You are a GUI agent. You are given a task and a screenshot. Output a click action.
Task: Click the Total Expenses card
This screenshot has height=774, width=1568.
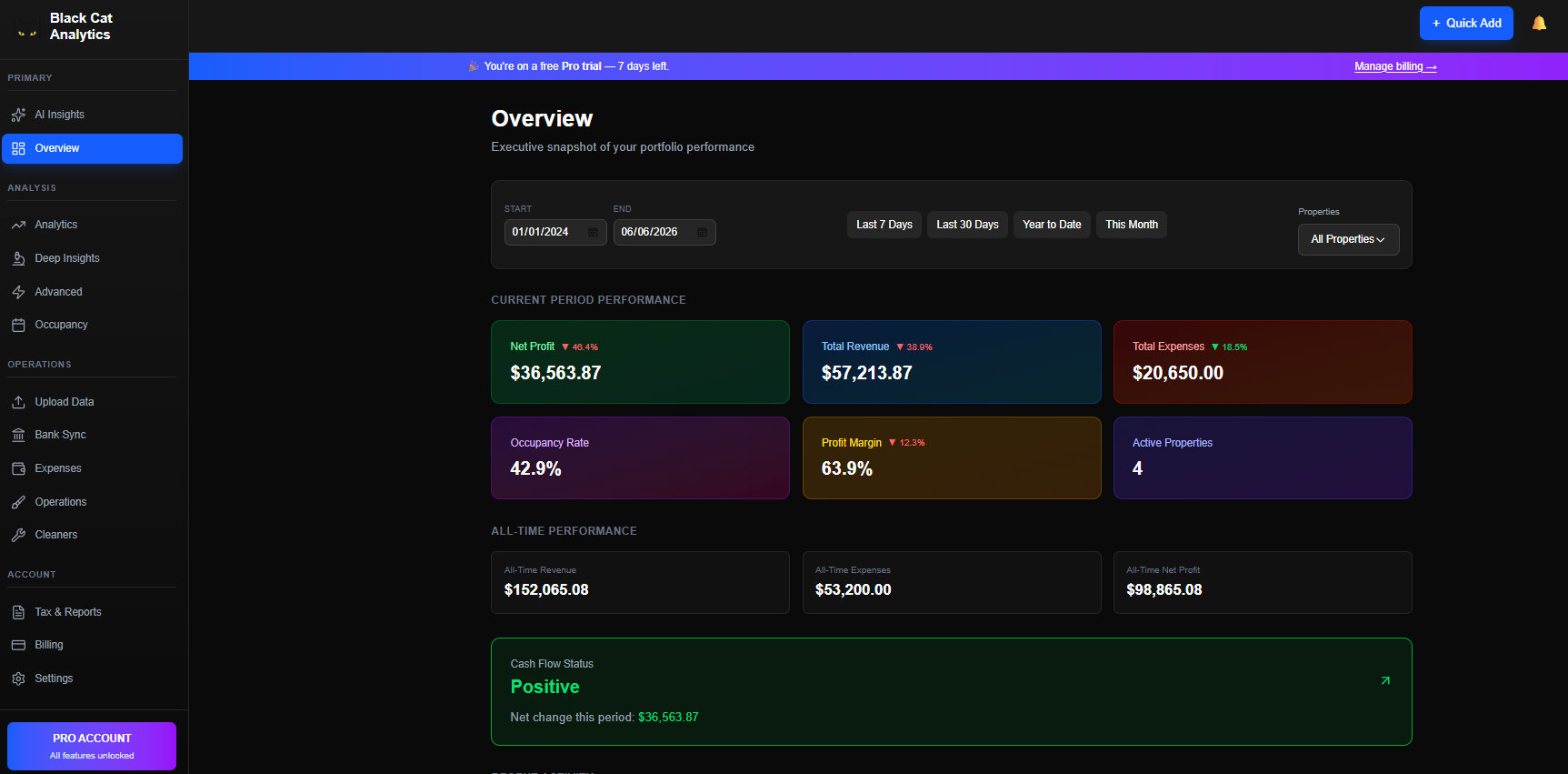[1263, 362]
